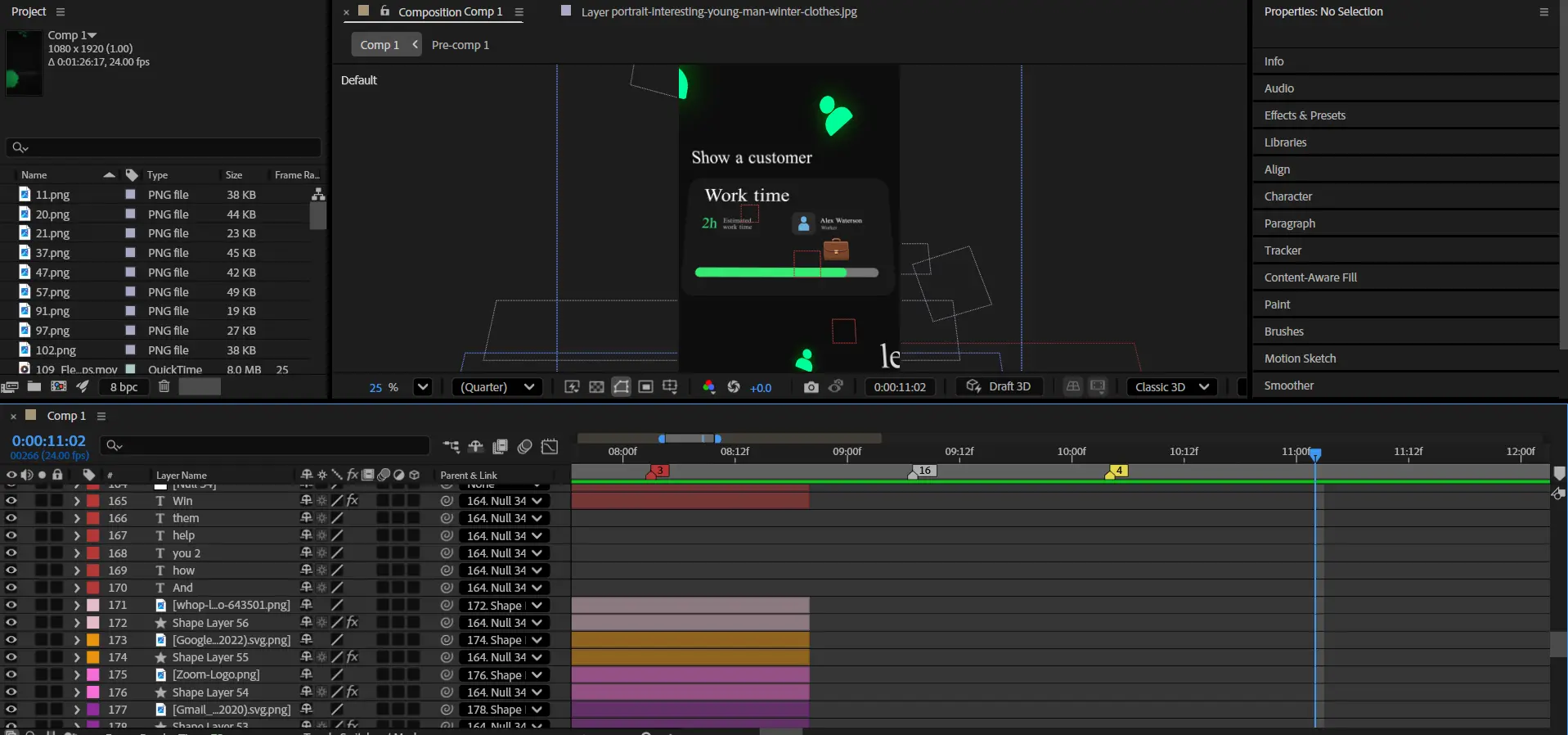Viewport: 1568px width, 735px height.
Task: Create a new folder in Project panel
Action: click(x=34, y=387)
